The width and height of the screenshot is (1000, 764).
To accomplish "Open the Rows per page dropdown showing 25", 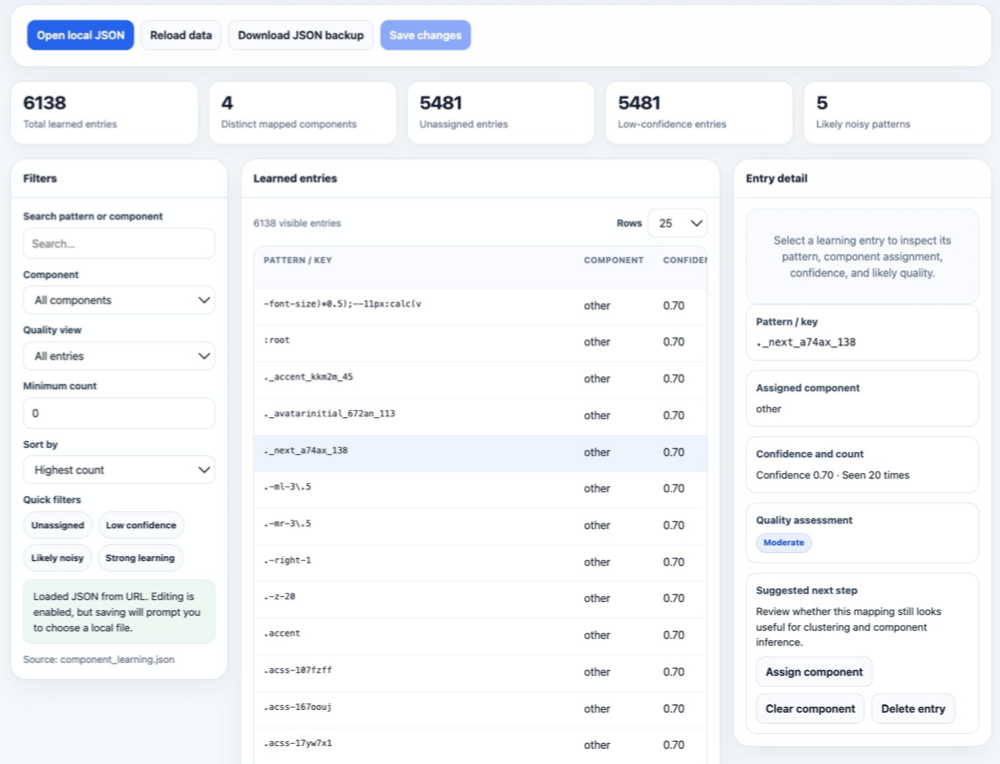I will point(677,223).
